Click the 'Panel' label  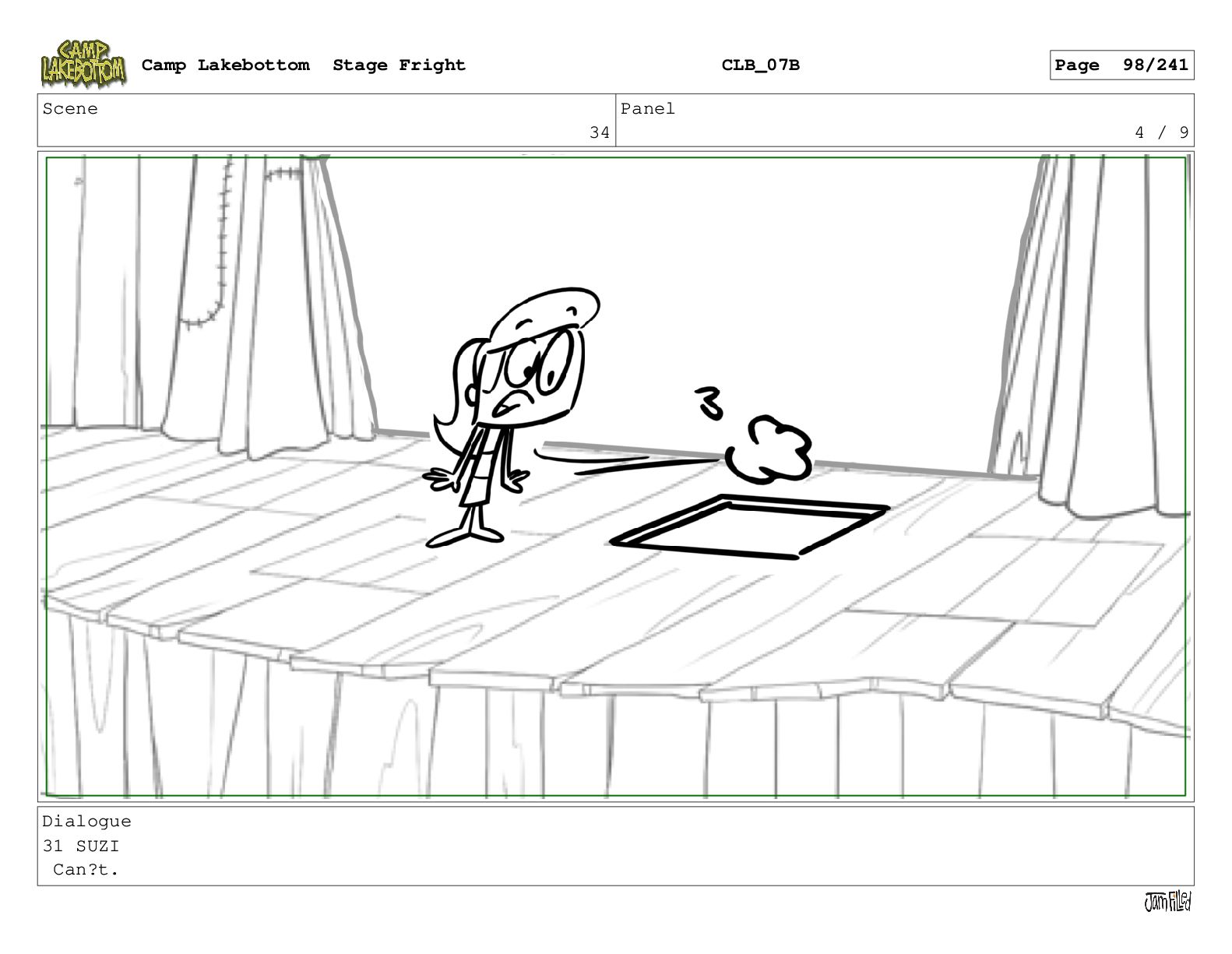click(648, 109)
